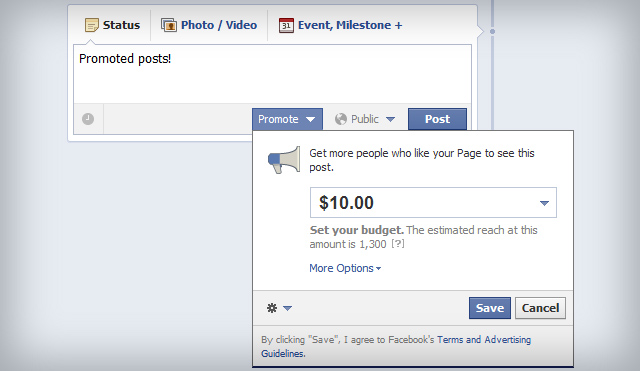Open the schedule clock icon
The height and width of the screenshot is (371, 640).
tap(88, 119)
